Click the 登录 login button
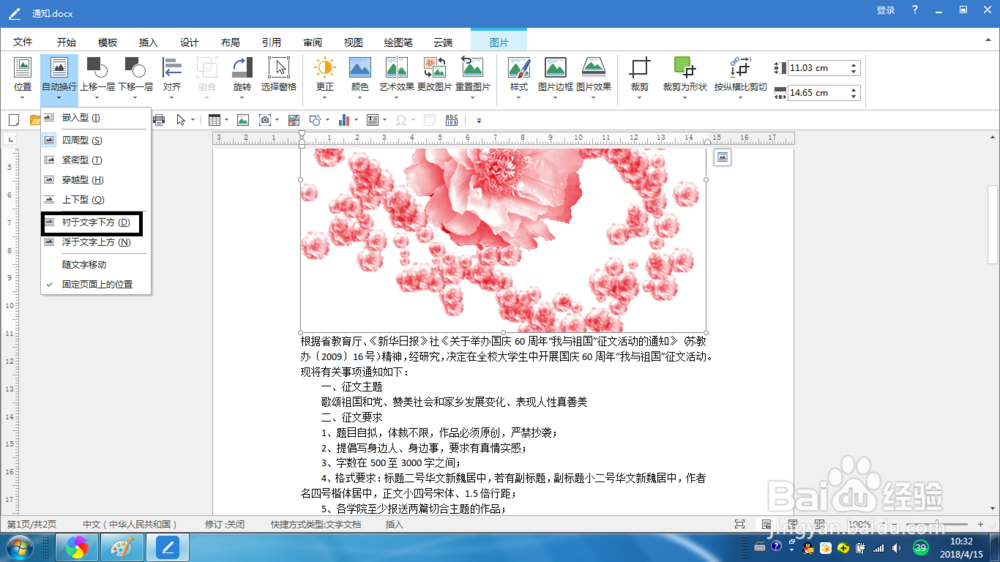 click(886, 10)
